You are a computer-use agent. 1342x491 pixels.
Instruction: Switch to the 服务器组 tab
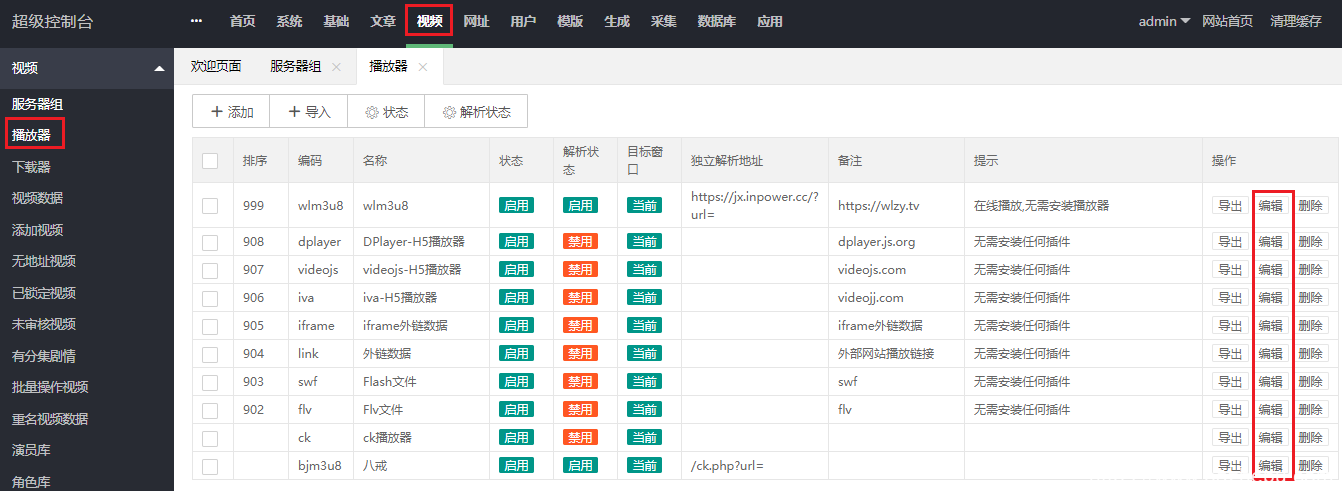(296, 66)
